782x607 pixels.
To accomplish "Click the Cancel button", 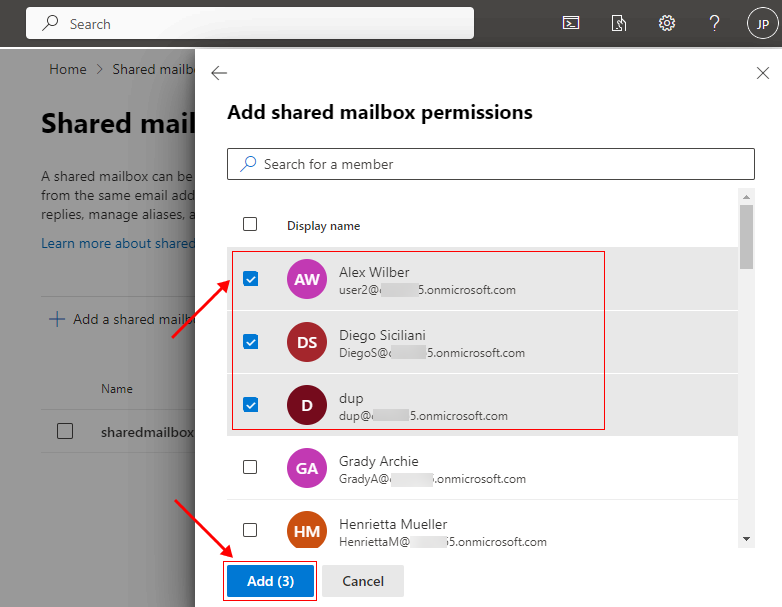I will tap(363, 581).
